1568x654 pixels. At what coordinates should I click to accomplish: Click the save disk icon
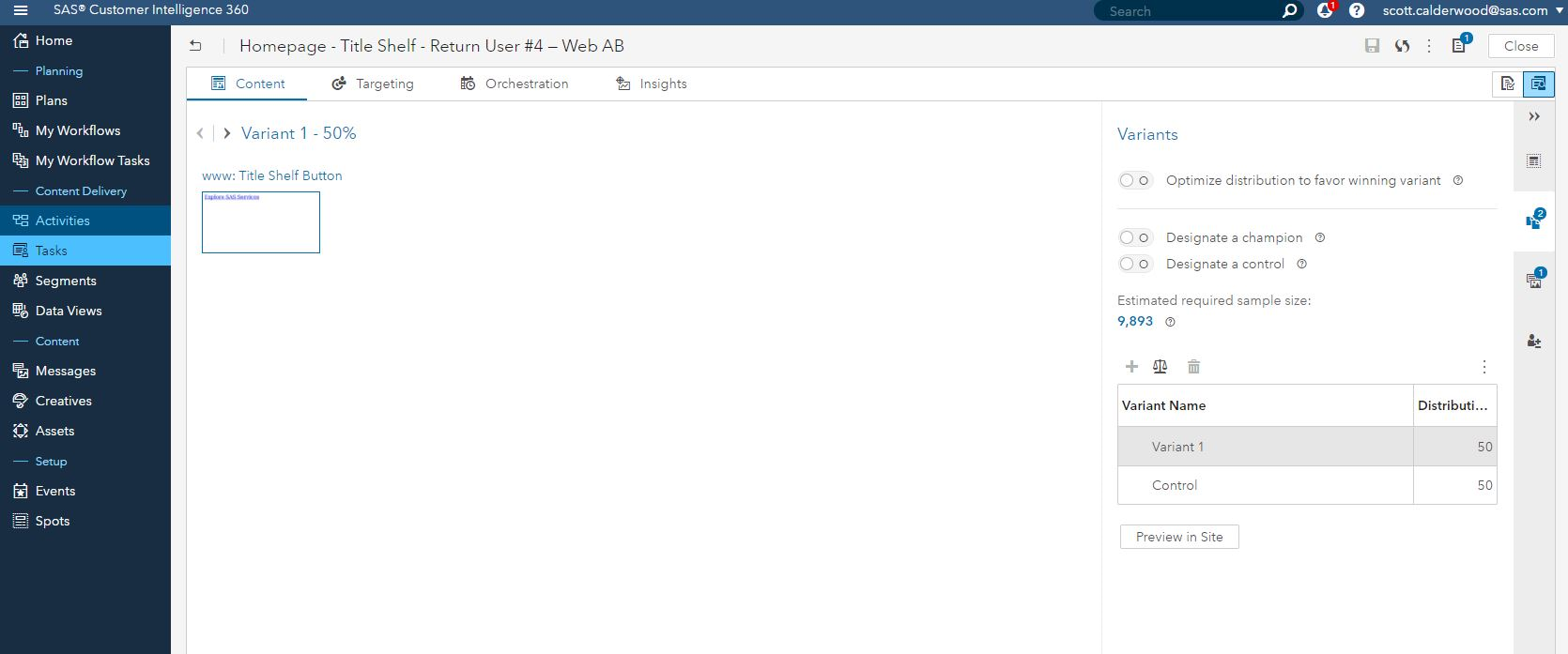coord(1372,46)
